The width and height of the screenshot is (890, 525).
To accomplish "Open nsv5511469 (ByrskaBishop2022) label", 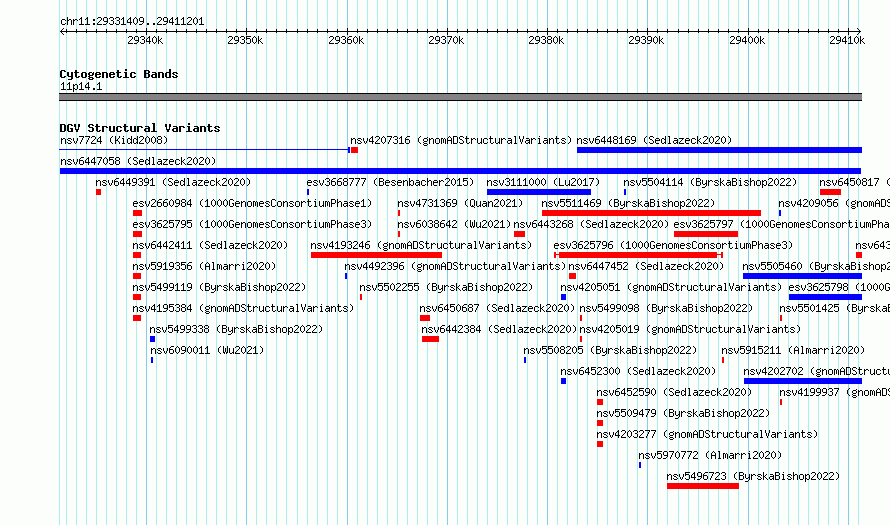I will [628, 203].
